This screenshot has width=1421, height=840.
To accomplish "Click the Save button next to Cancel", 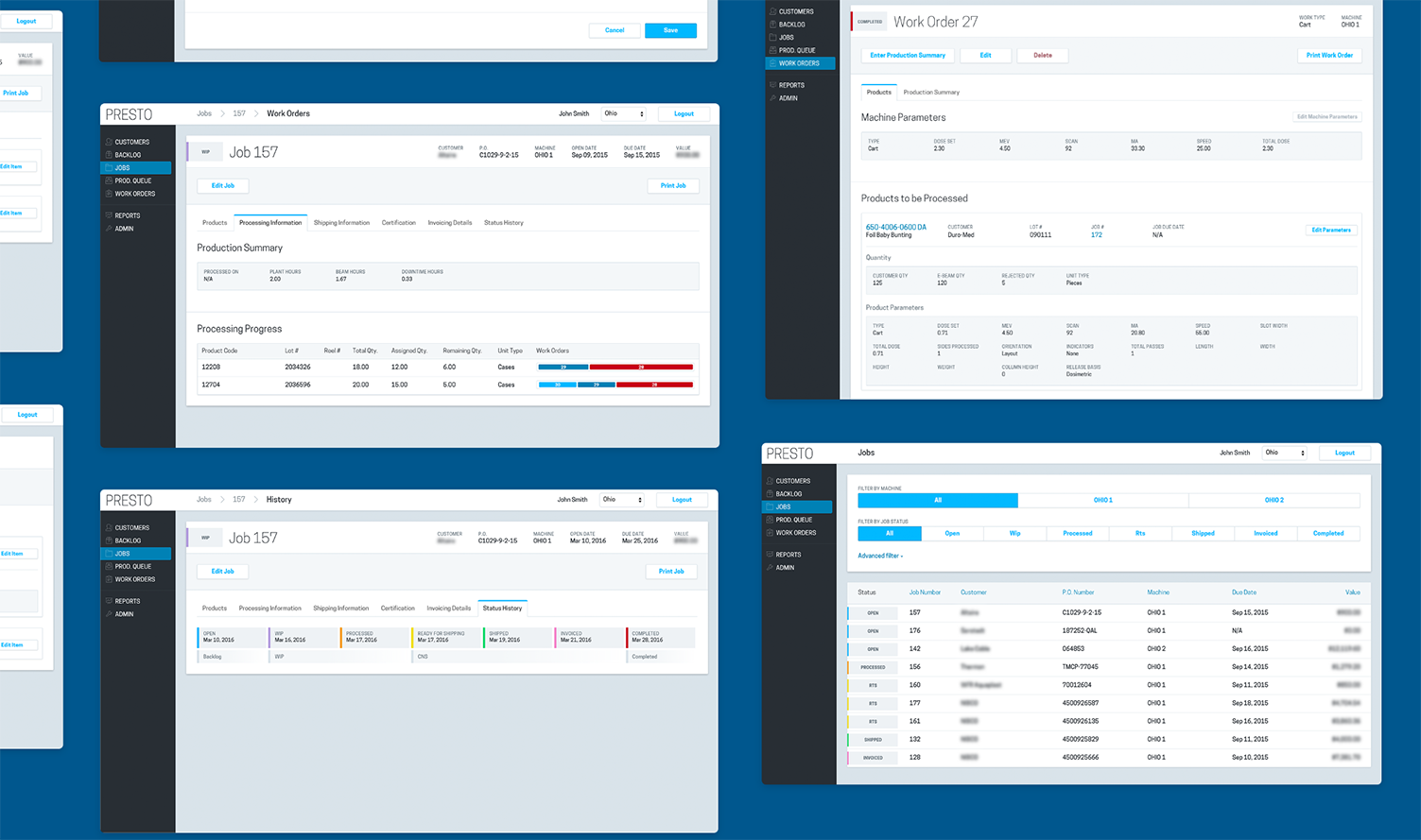I will click(x=670, y=30).
